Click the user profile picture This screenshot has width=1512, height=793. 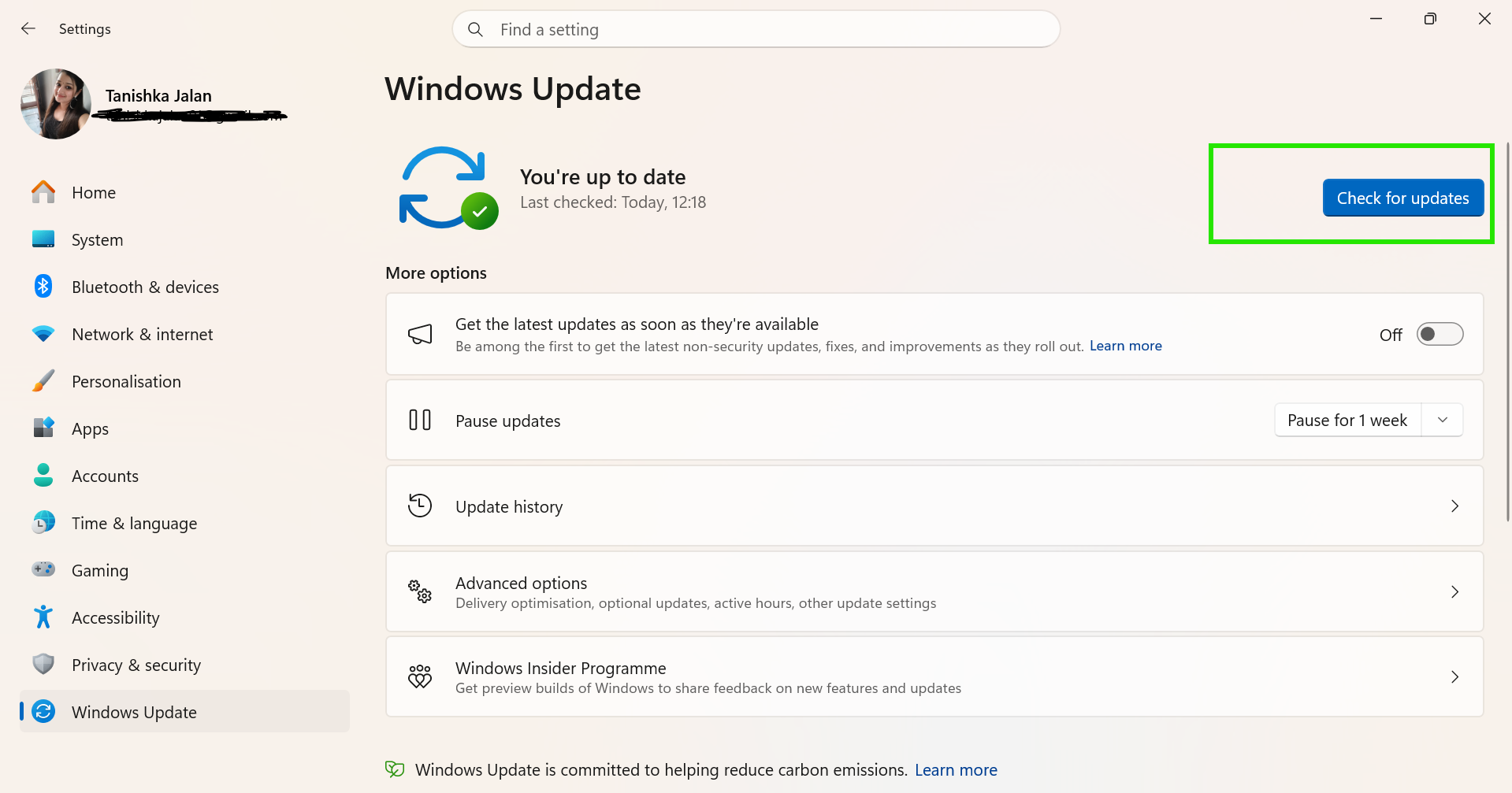(56, 104)
